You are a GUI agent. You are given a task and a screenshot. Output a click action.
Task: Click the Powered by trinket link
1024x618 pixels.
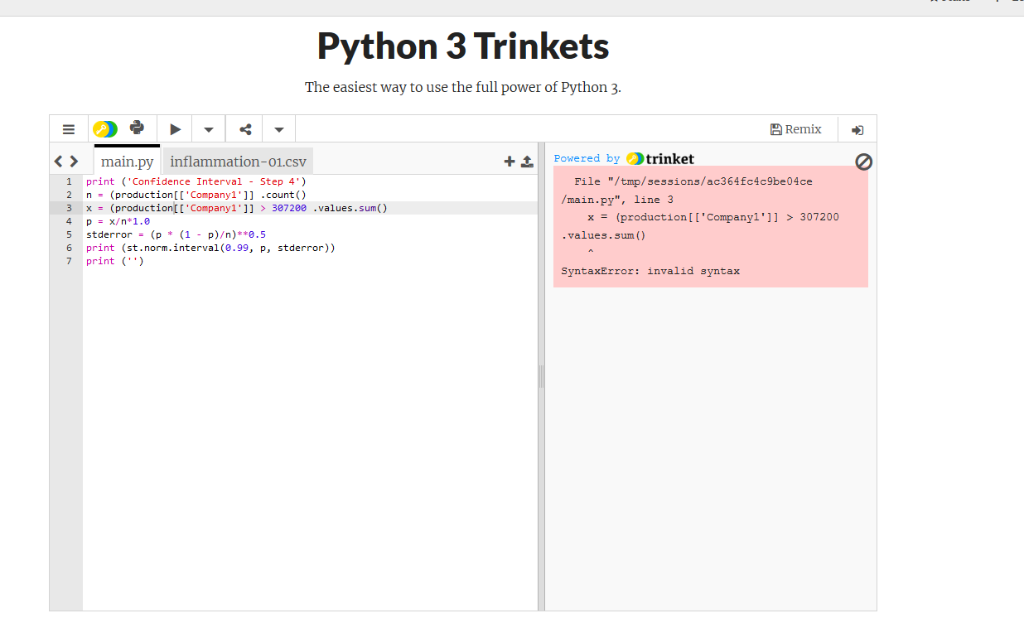(624, 159)
